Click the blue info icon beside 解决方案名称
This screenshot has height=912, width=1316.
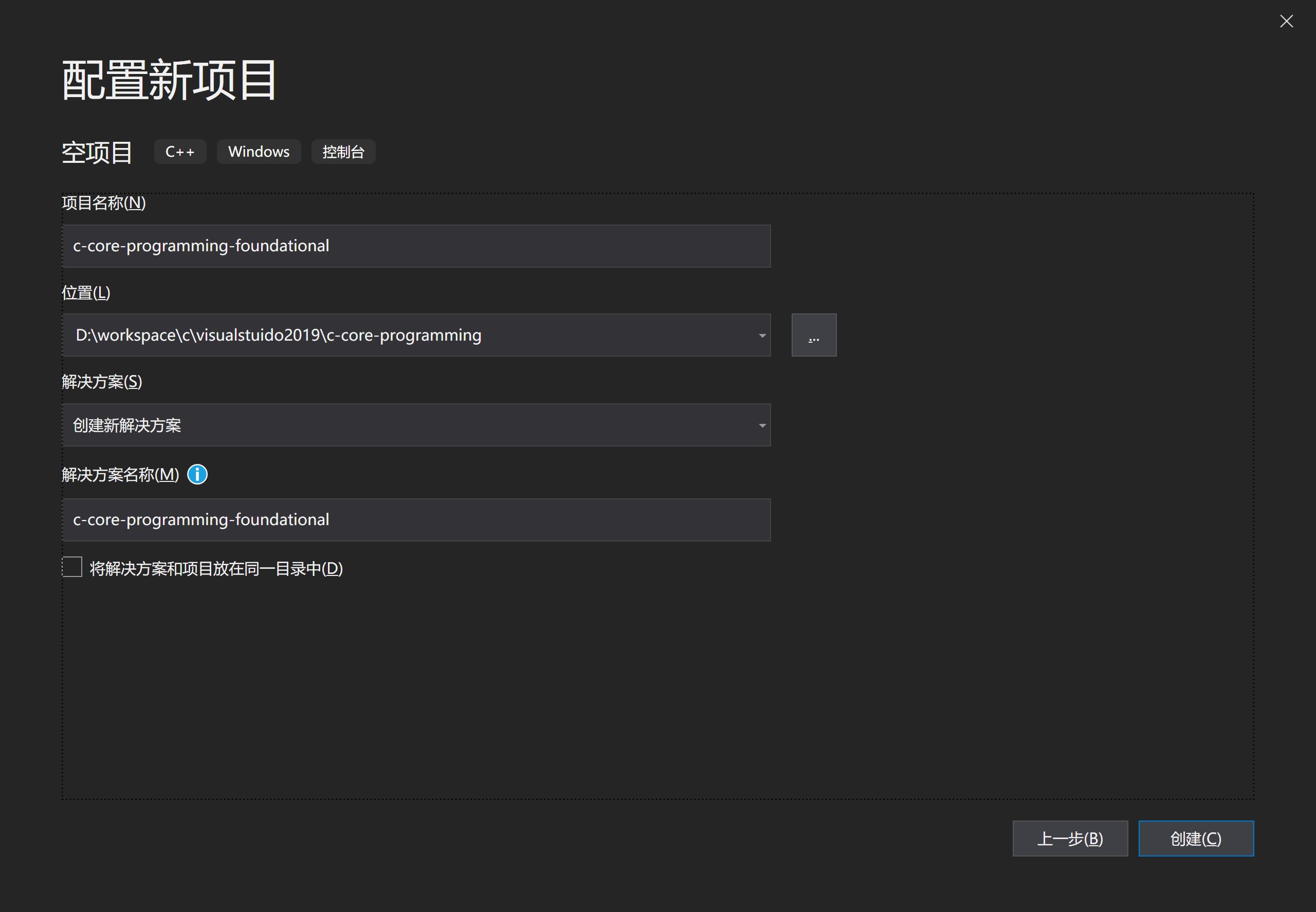tap(197, 474)
